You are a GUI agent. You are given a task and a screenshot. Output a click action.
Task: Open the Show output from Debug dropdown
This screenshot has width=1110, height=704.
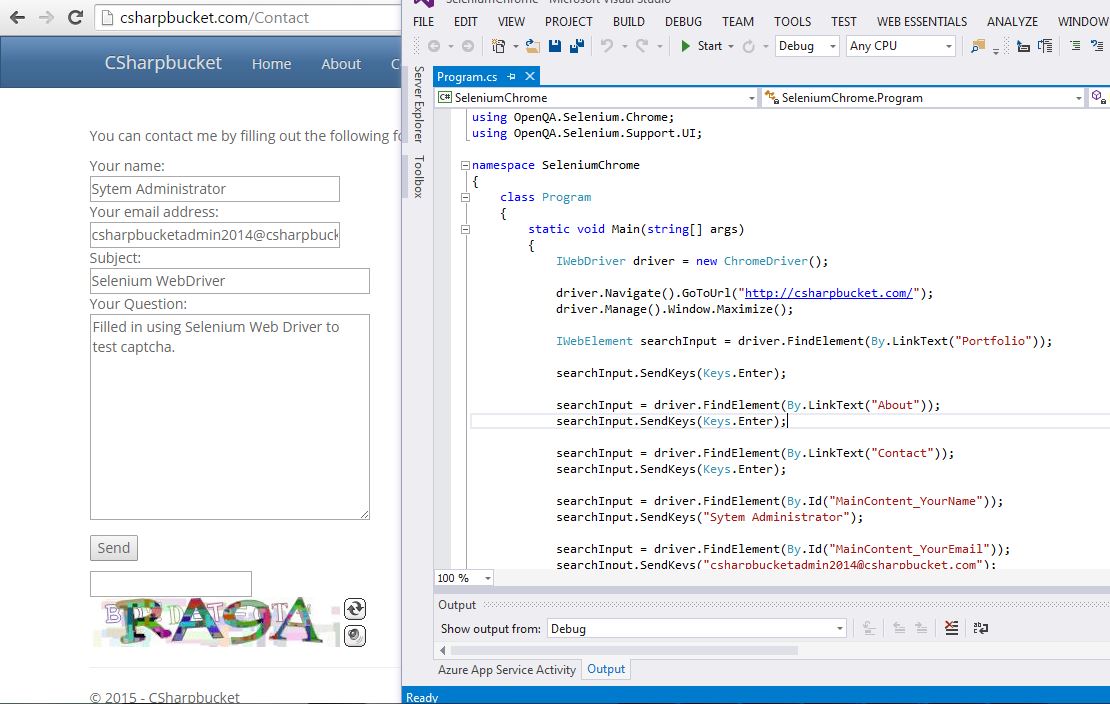click(697, 628)
